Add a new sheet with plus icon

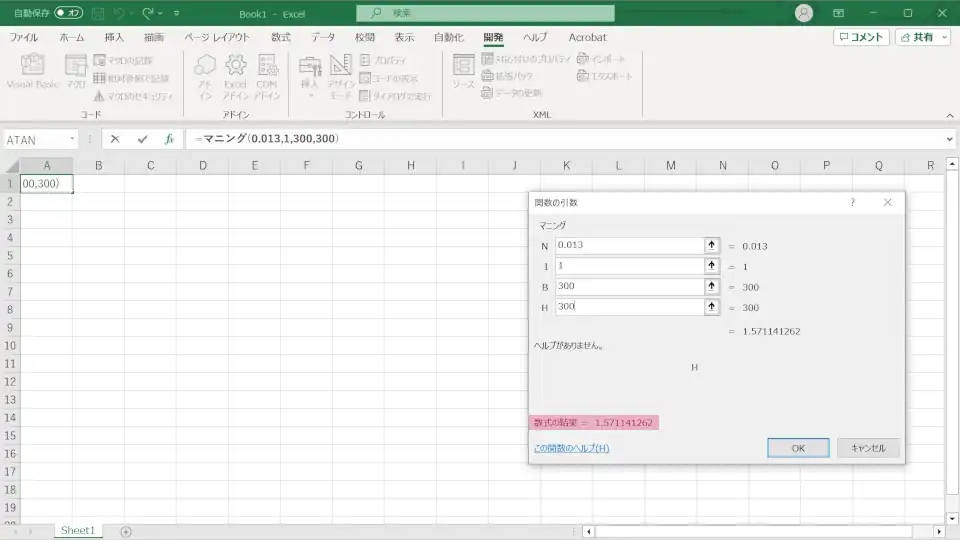coord(126,531)
